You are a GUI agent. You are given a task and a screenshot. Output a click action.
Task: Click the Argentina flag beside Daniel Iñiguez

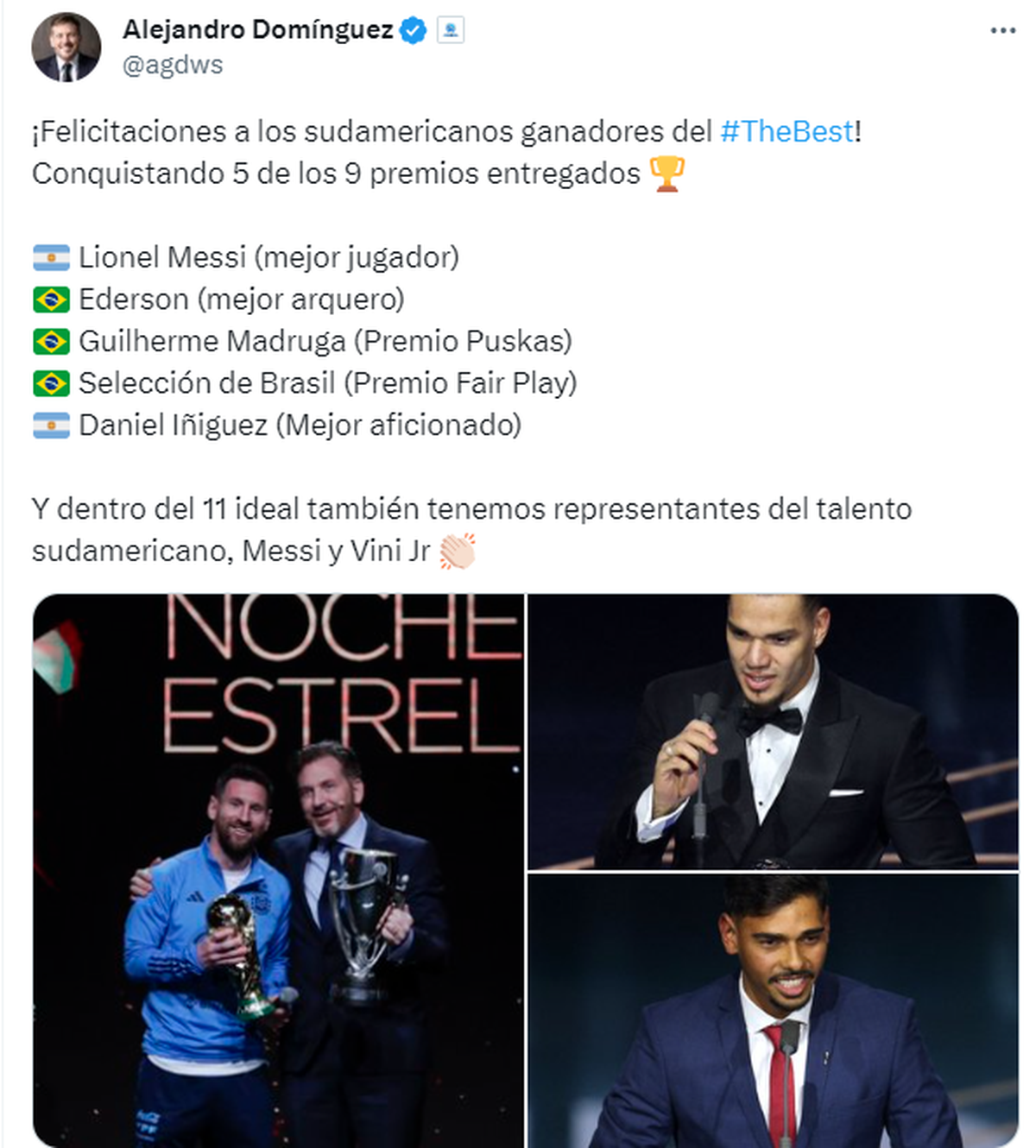pyautogui.click(x=51, y=425)
